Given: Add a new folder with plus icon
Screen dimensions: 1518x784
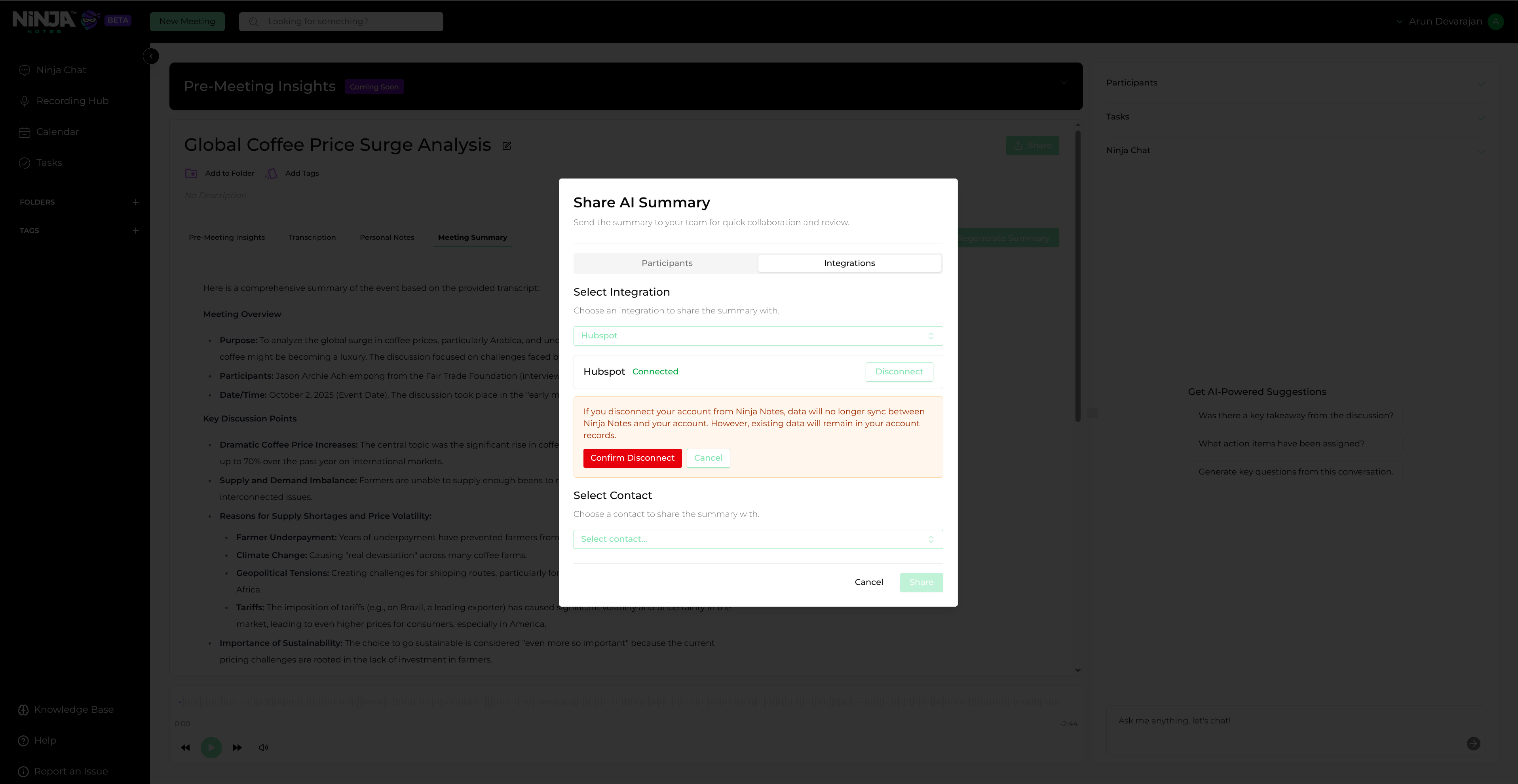Looking at the screenshot, I should pos(135,202).
